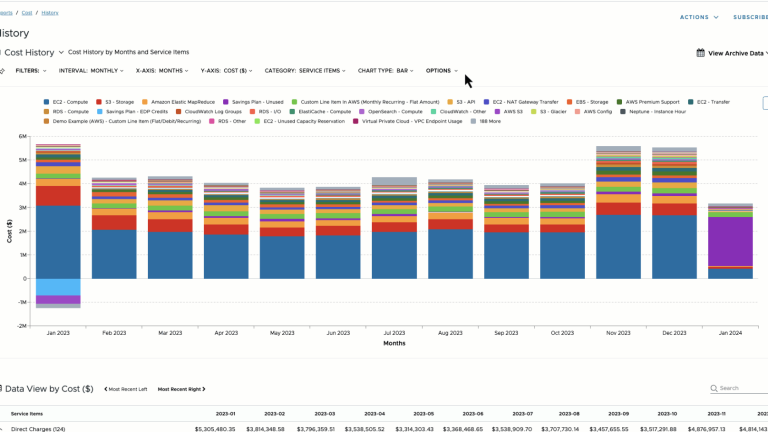This screenshot has width=768, height=432.
Task: Click CloudWatch - Other legend entry
Action: coord(458,112)
